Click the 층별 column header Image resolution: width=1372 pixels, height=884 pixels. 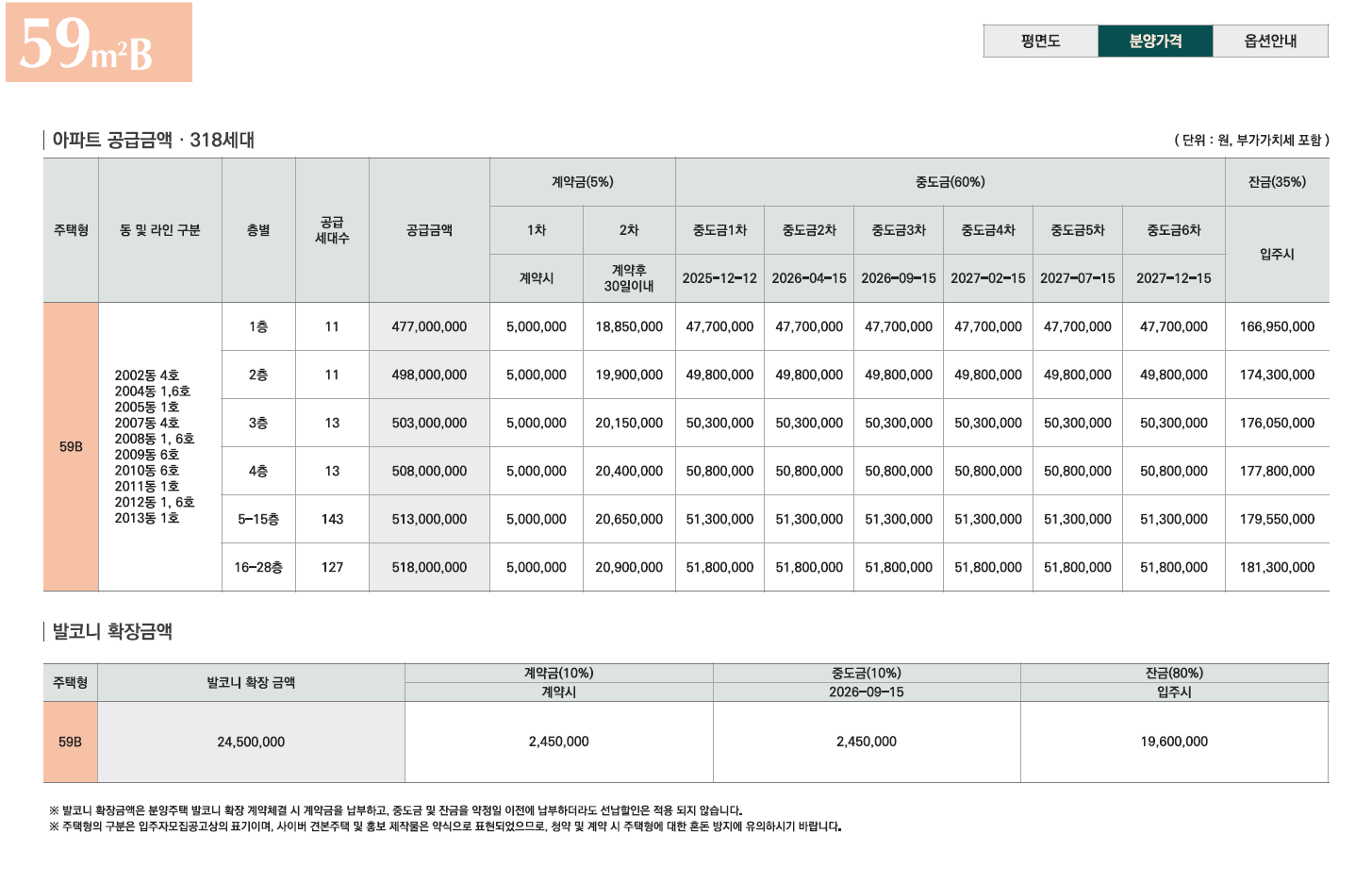[x=258, y=230]
